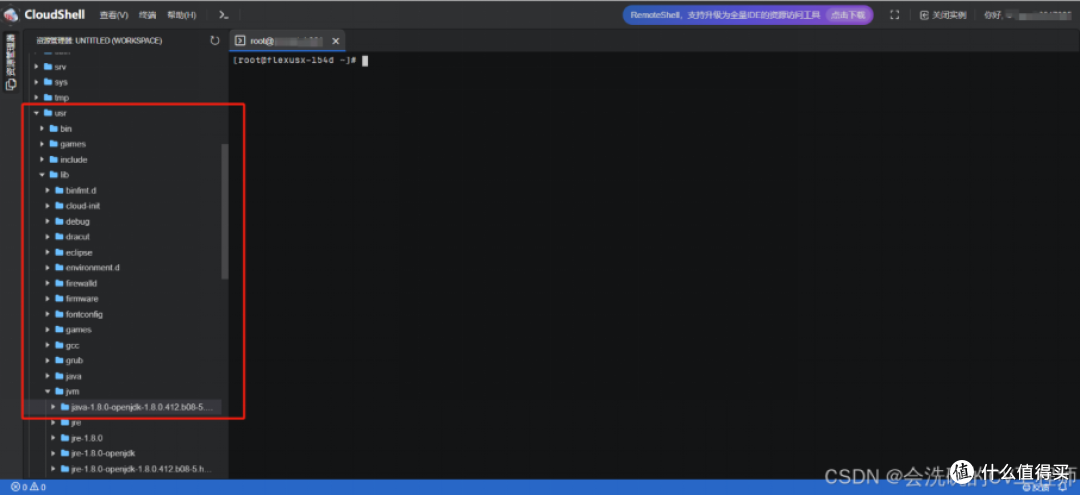Click the RemoteShell banner description text
Viewport: 1080px width, 495px height.
tap(726, 14)
